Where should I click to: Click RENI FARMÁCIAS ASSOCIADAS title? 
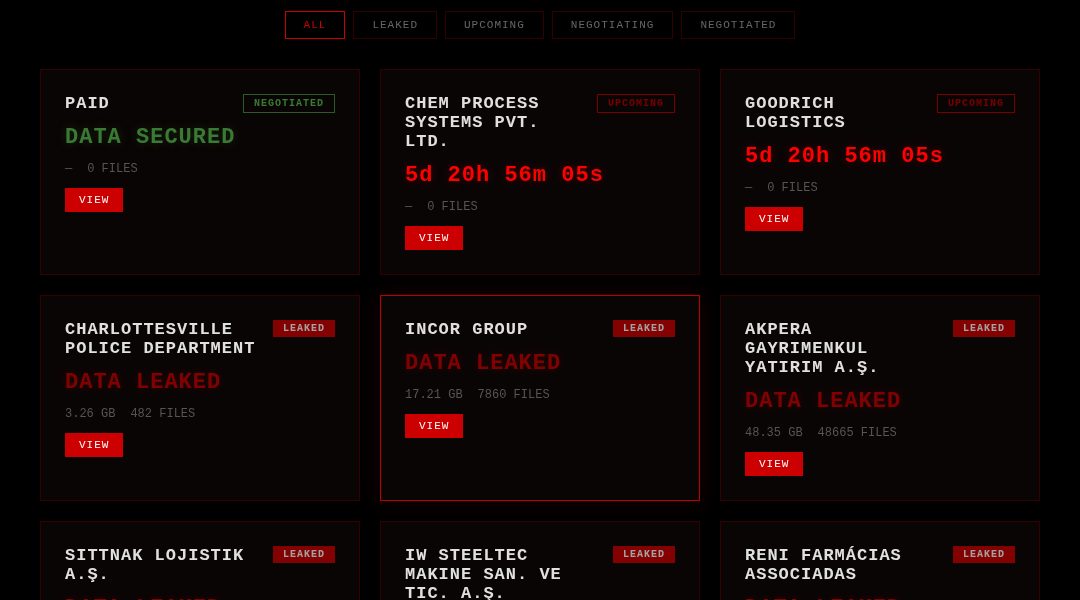(x=823, y=565)
